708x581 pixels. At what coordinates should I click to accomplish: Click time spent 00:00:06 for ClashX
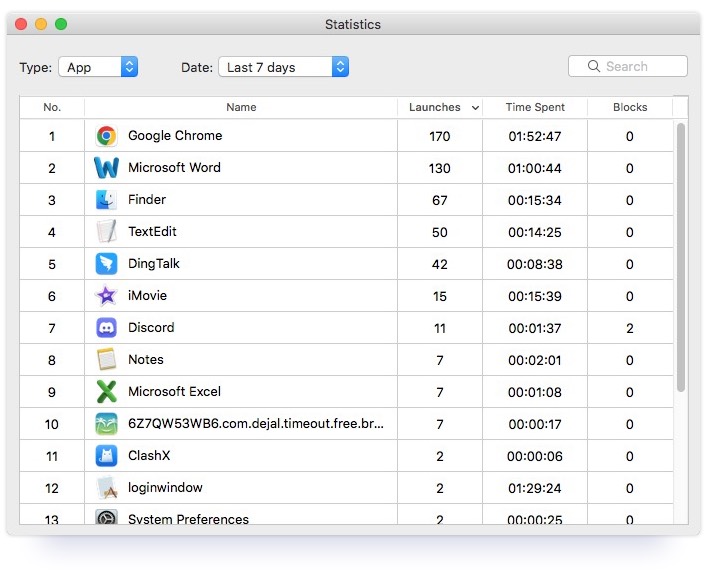coord(535,457)
